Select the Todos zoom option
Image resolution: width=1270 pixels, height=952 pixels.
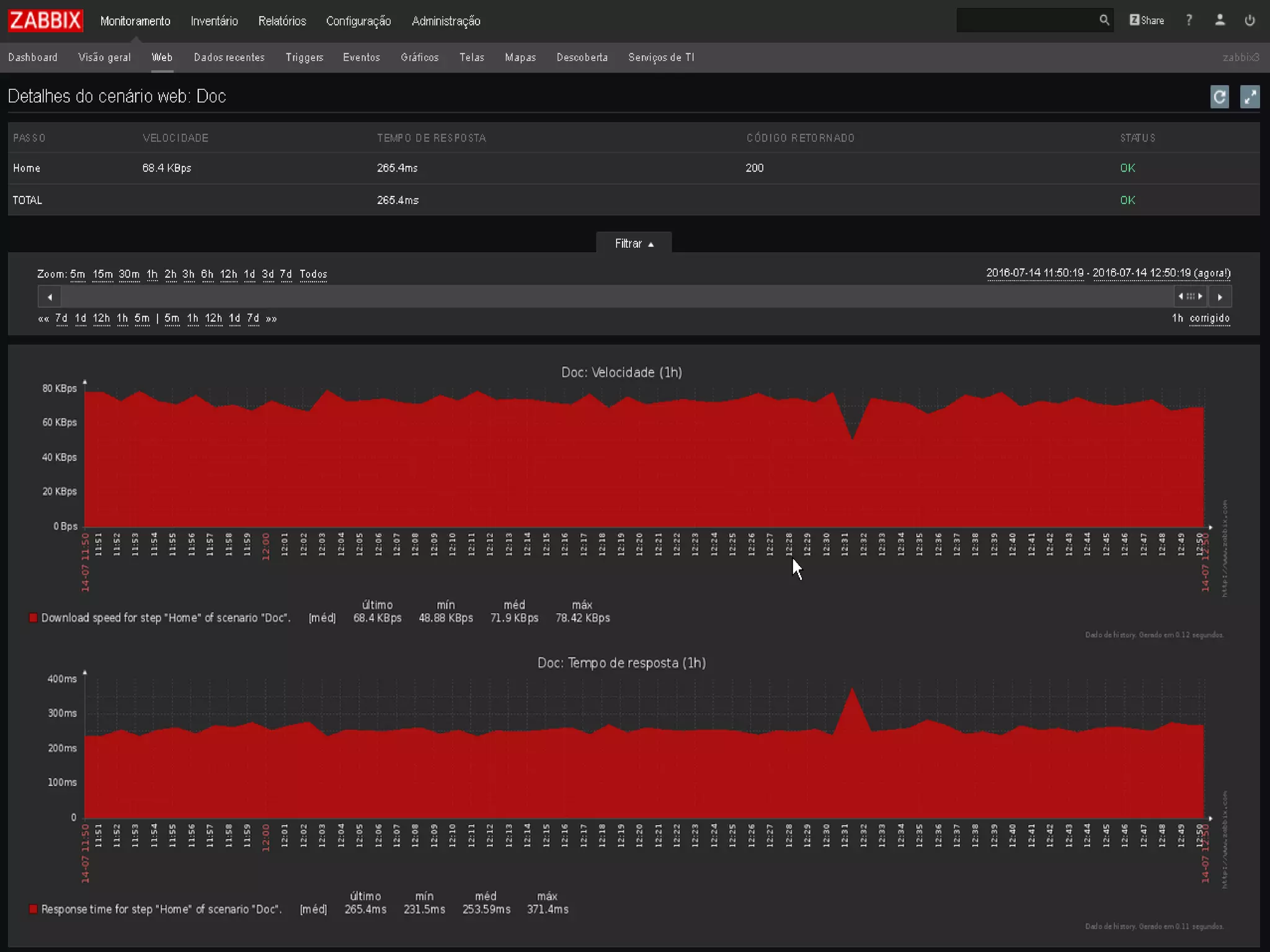coord(313,274)
